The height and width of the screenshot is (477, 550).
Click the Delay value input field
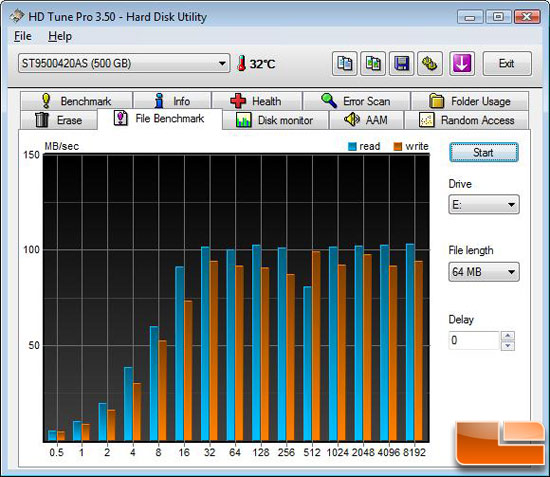(x=474, y=340)
